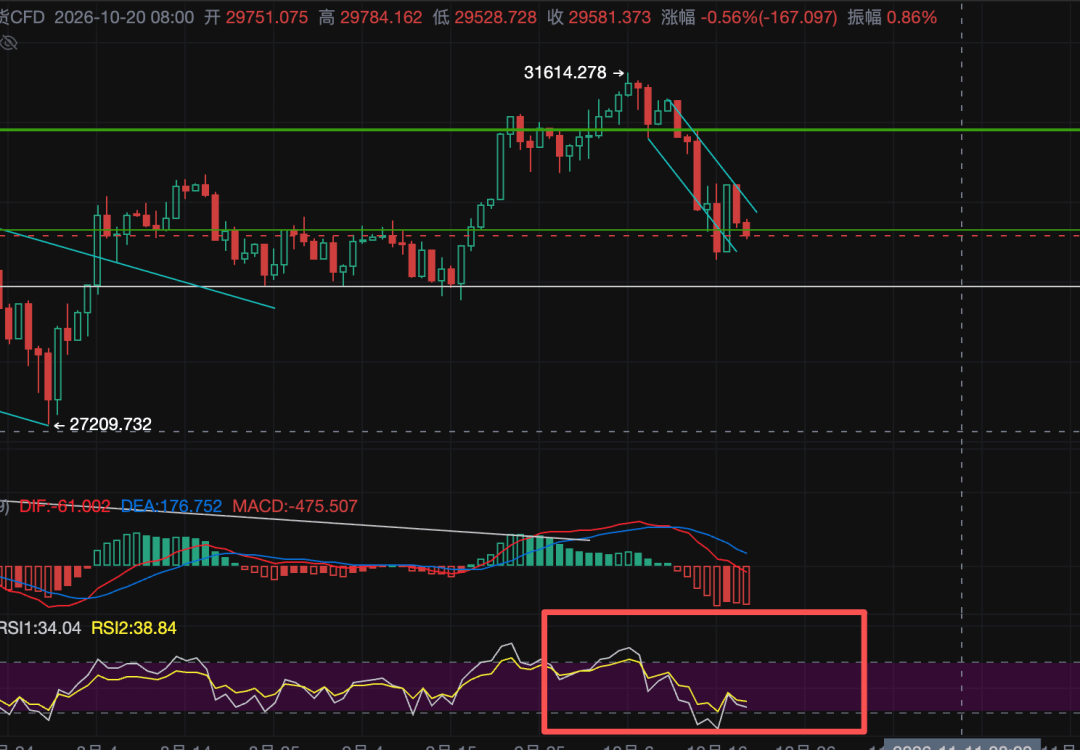Select the open price 29751.075
Screen dimensions: 1080x750
click(266, 18)
